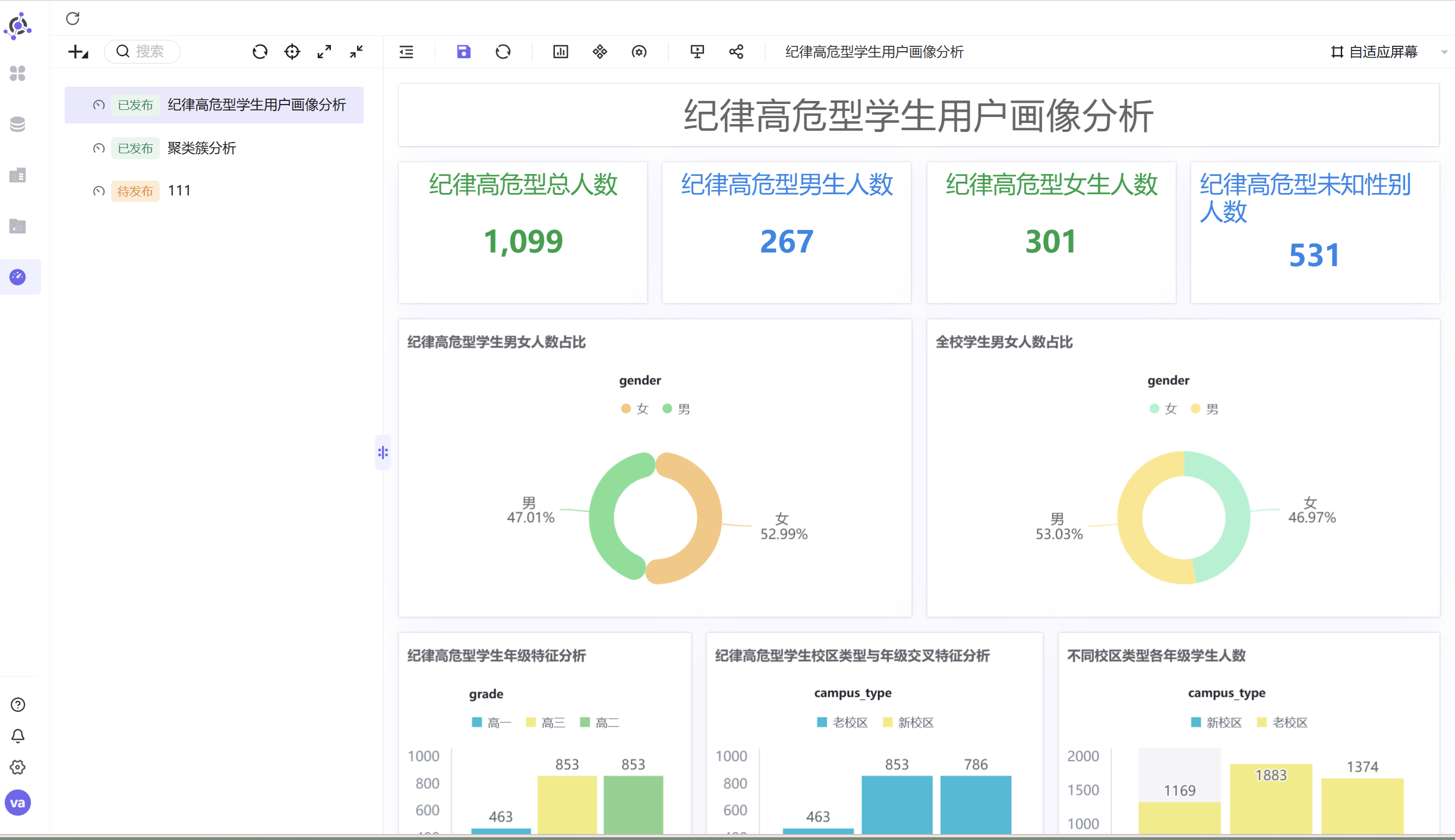Open the add chart icon
Image resolution: width=1455 pixels, height=840 pixels.
click(x=560, y=52)
